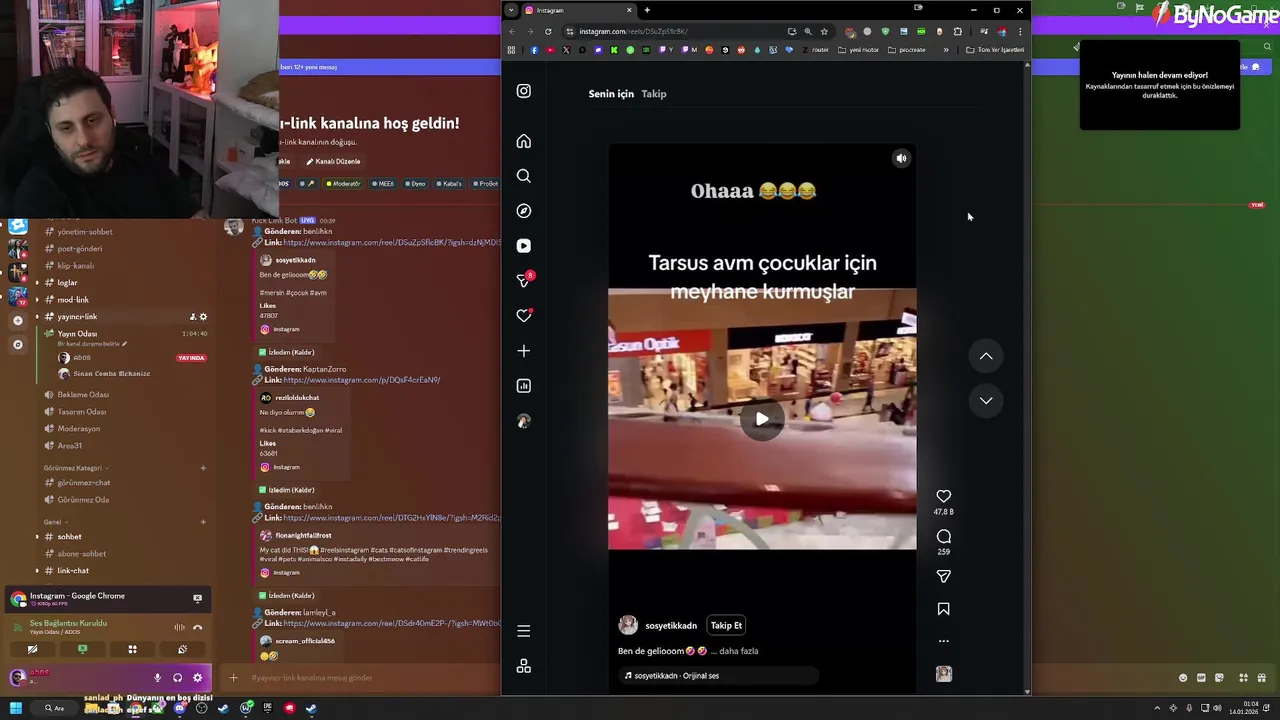Image resolution: width=1280 pixels, height=720 pixels.
Task: Open the Windows Start menu
Action: [x=16, y=708]
